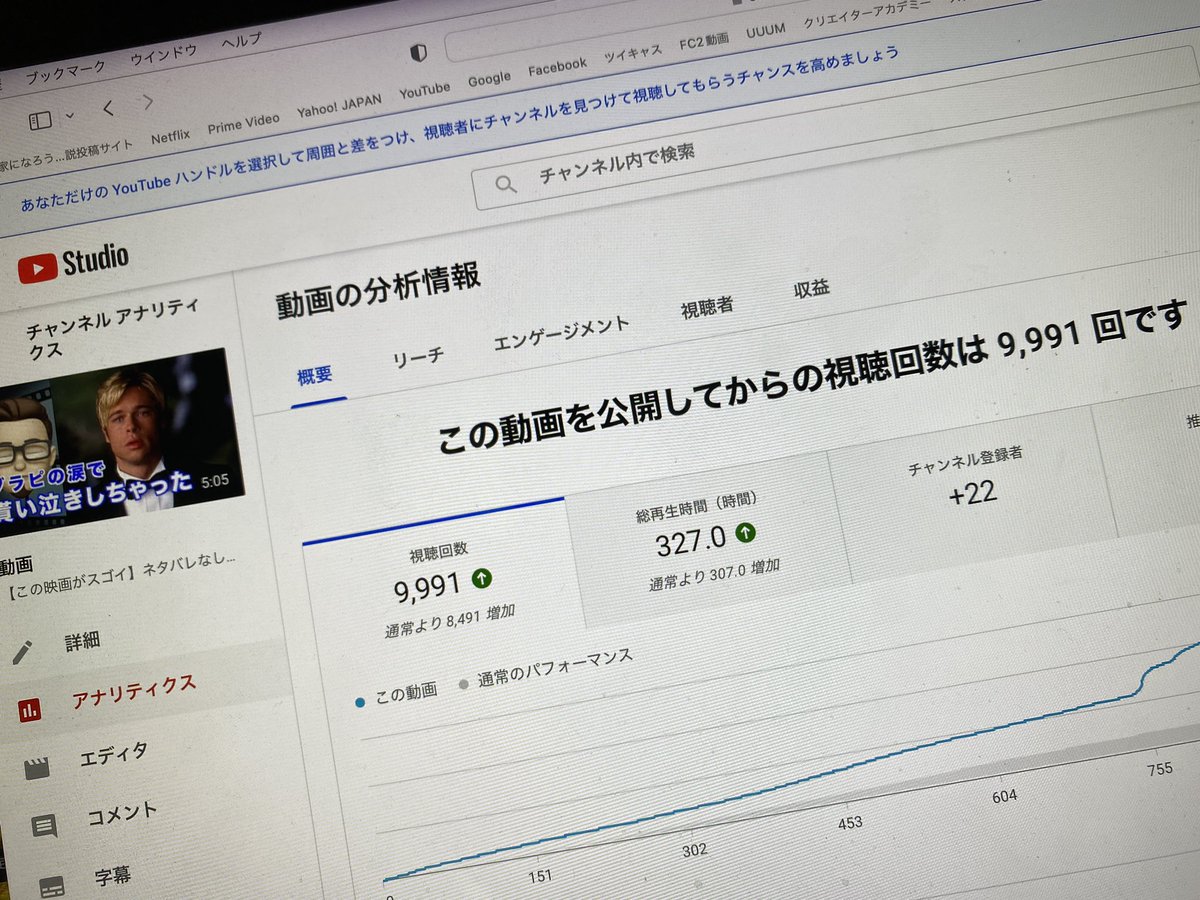This screenshot has height=900, width=1200.
Task: Open the ウインドウ menu
Action: [x=164, y=56]
